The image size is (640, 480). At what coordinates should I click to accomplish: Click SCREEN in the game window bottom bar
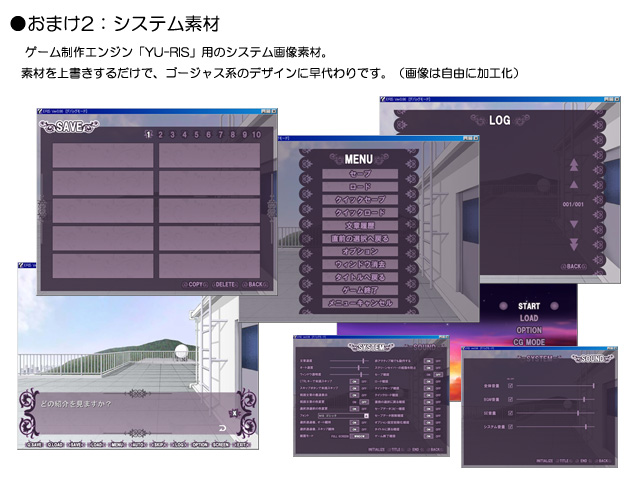(221, 444)
